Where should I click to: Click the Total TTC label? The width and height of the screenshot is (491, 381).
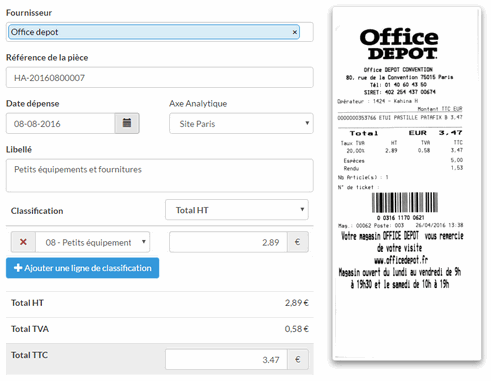[x=29, y=355]
